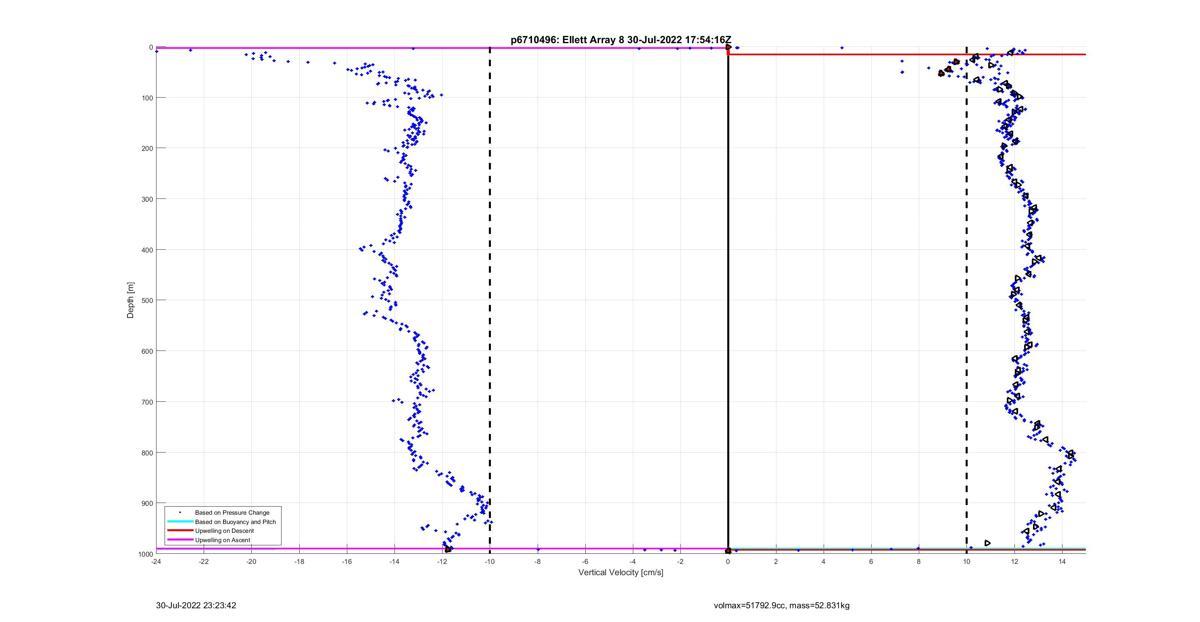This screenshot has width=1200, height=622.
Task: Click the cyan line swatch in legend
Action: pyautogui.click(x=180, y=522)
